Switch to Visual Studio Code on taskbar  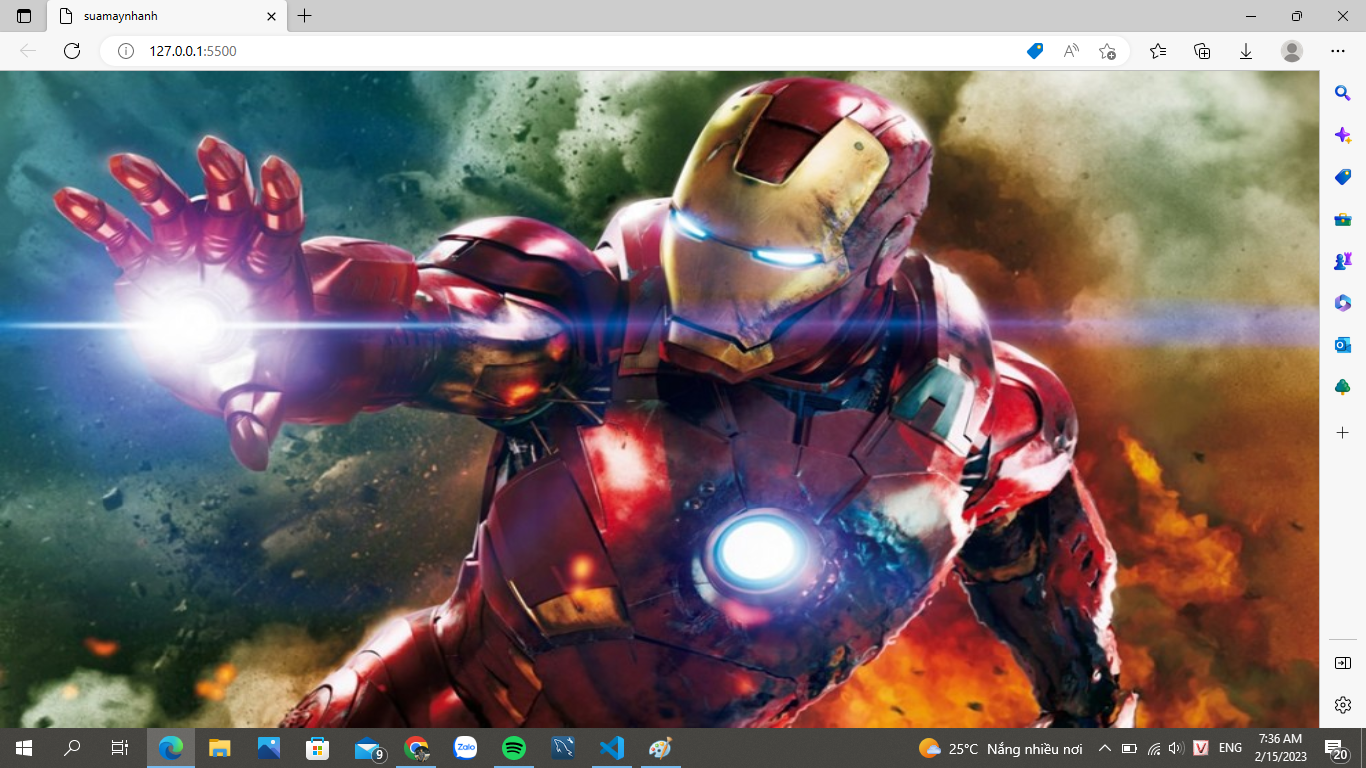(x=612, y=748)
